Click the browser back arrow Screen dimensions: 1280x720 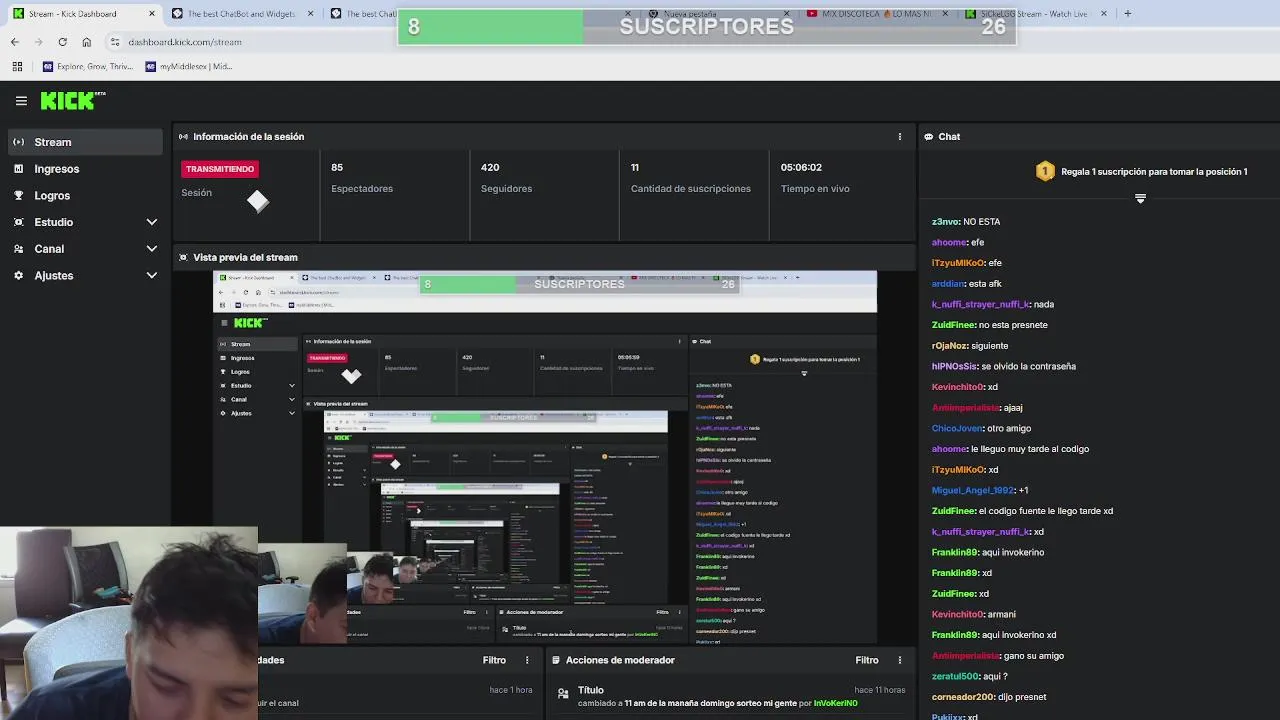[15, 42]
